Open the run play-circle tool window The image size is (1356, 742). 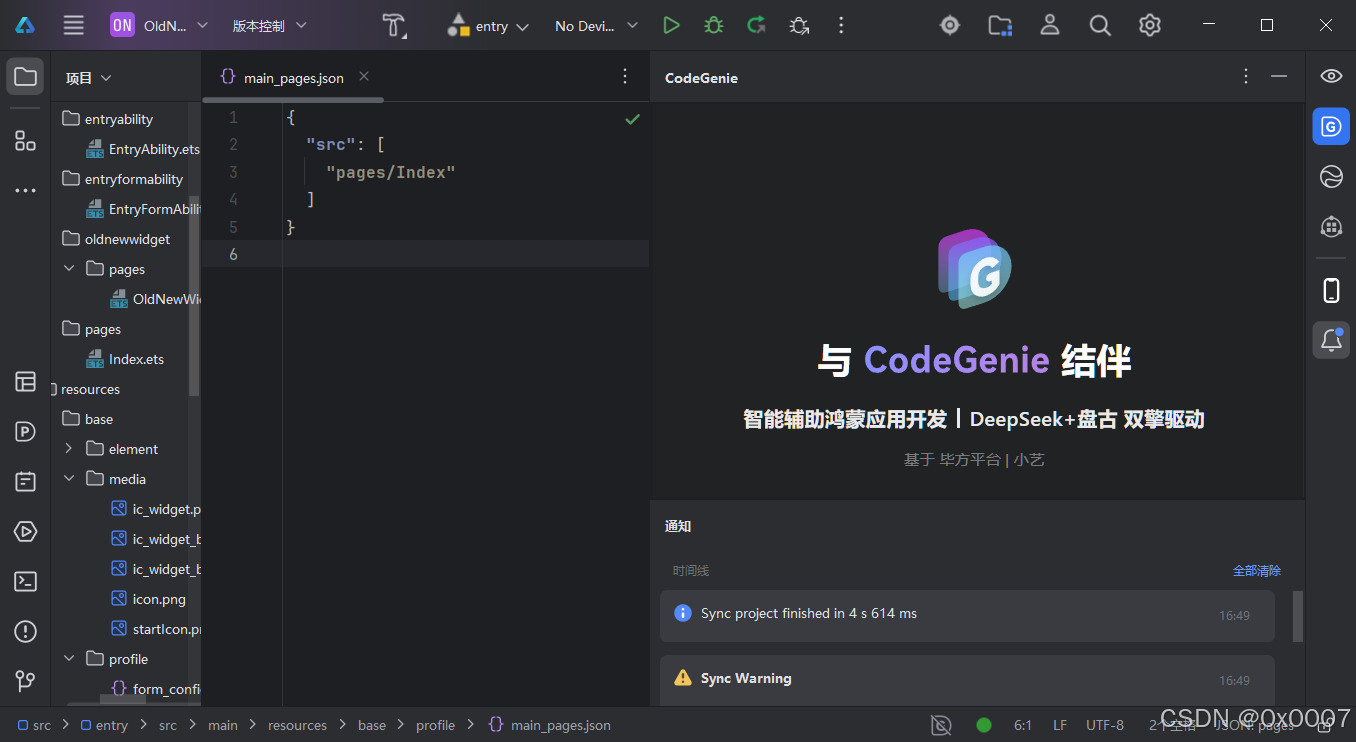(26, 531)
